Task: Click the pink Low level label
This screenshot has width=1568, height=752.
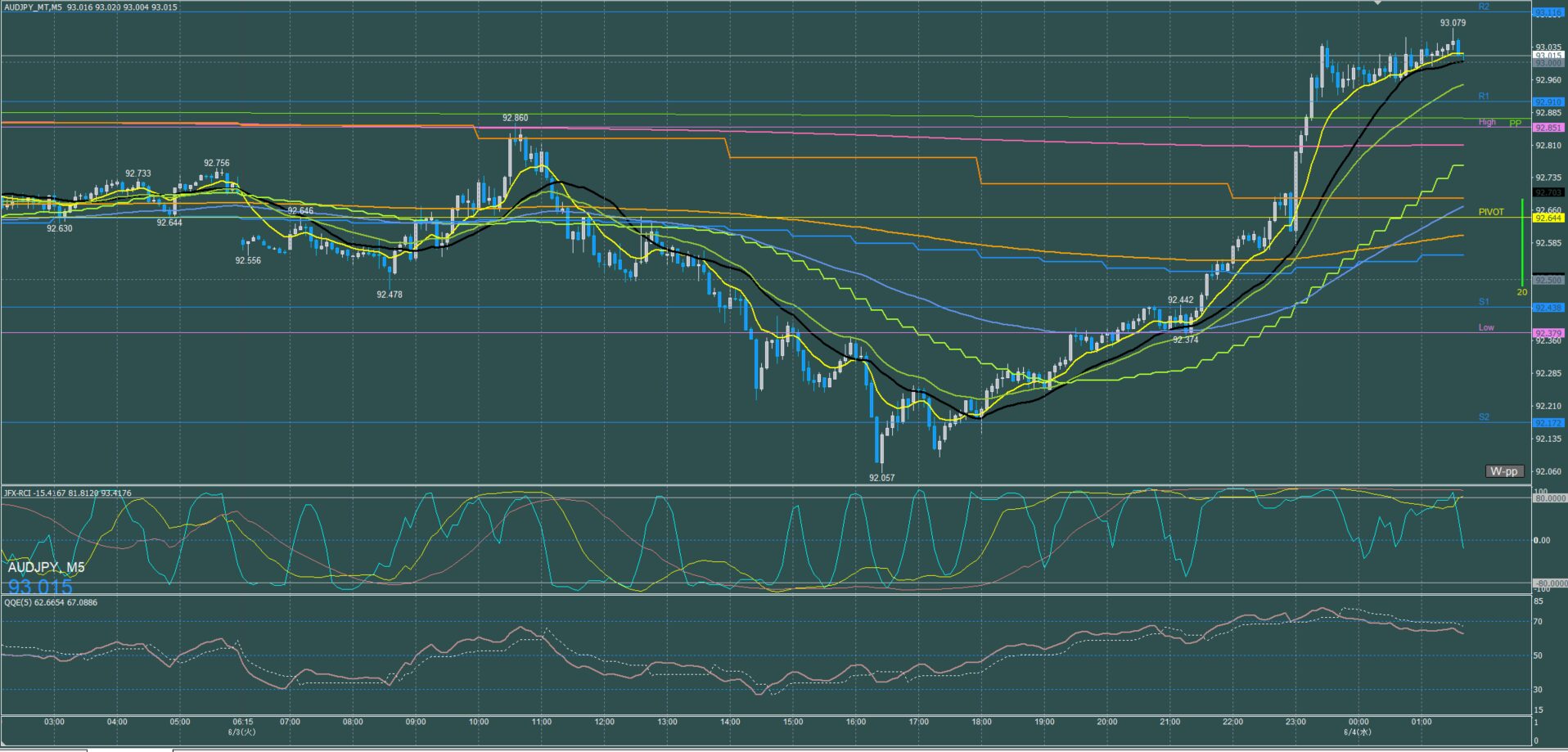Action: 1486,327
